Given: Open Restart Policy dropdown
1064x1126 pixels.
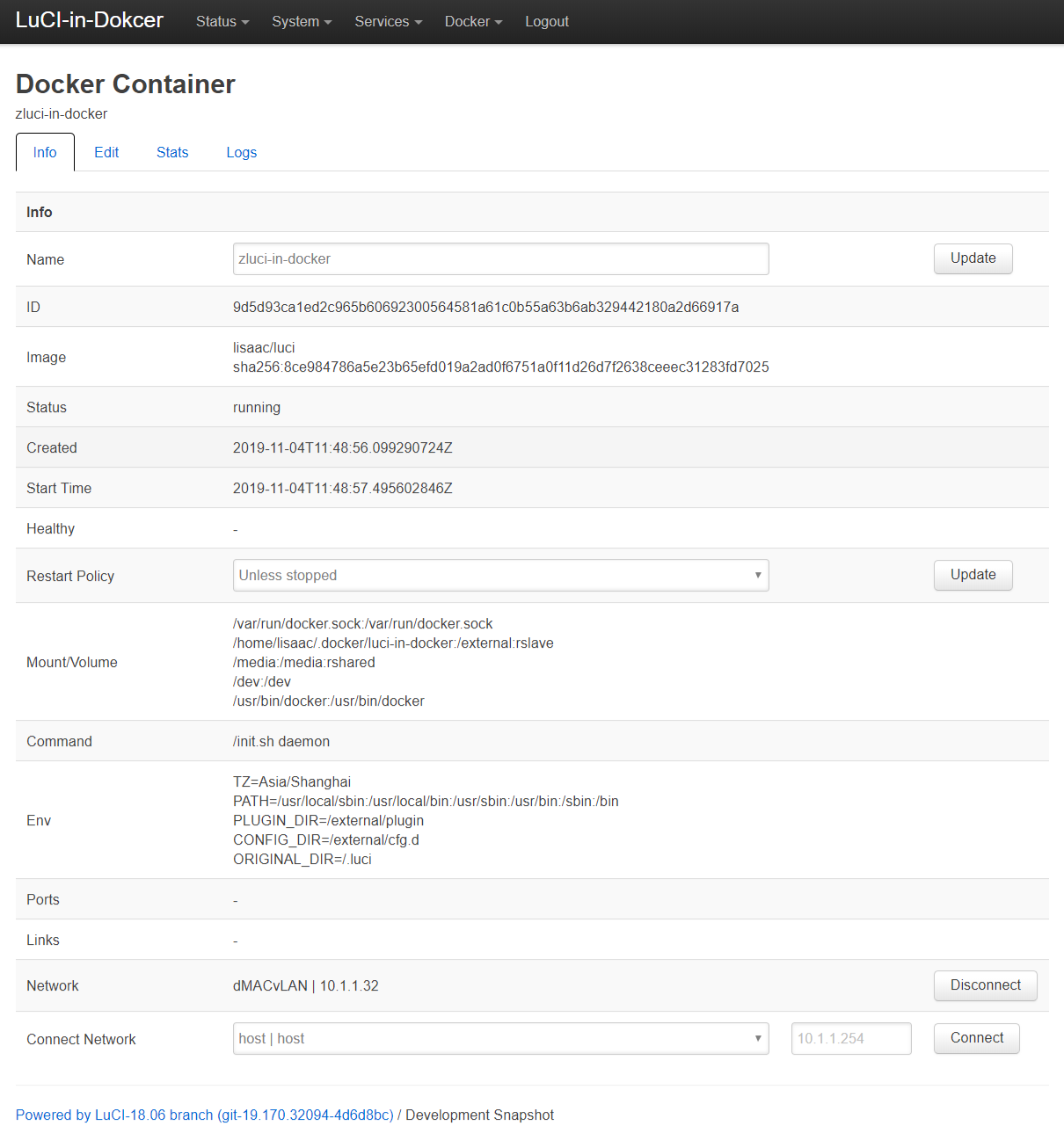Looking at the screenshot, I should tap(500, 575).
